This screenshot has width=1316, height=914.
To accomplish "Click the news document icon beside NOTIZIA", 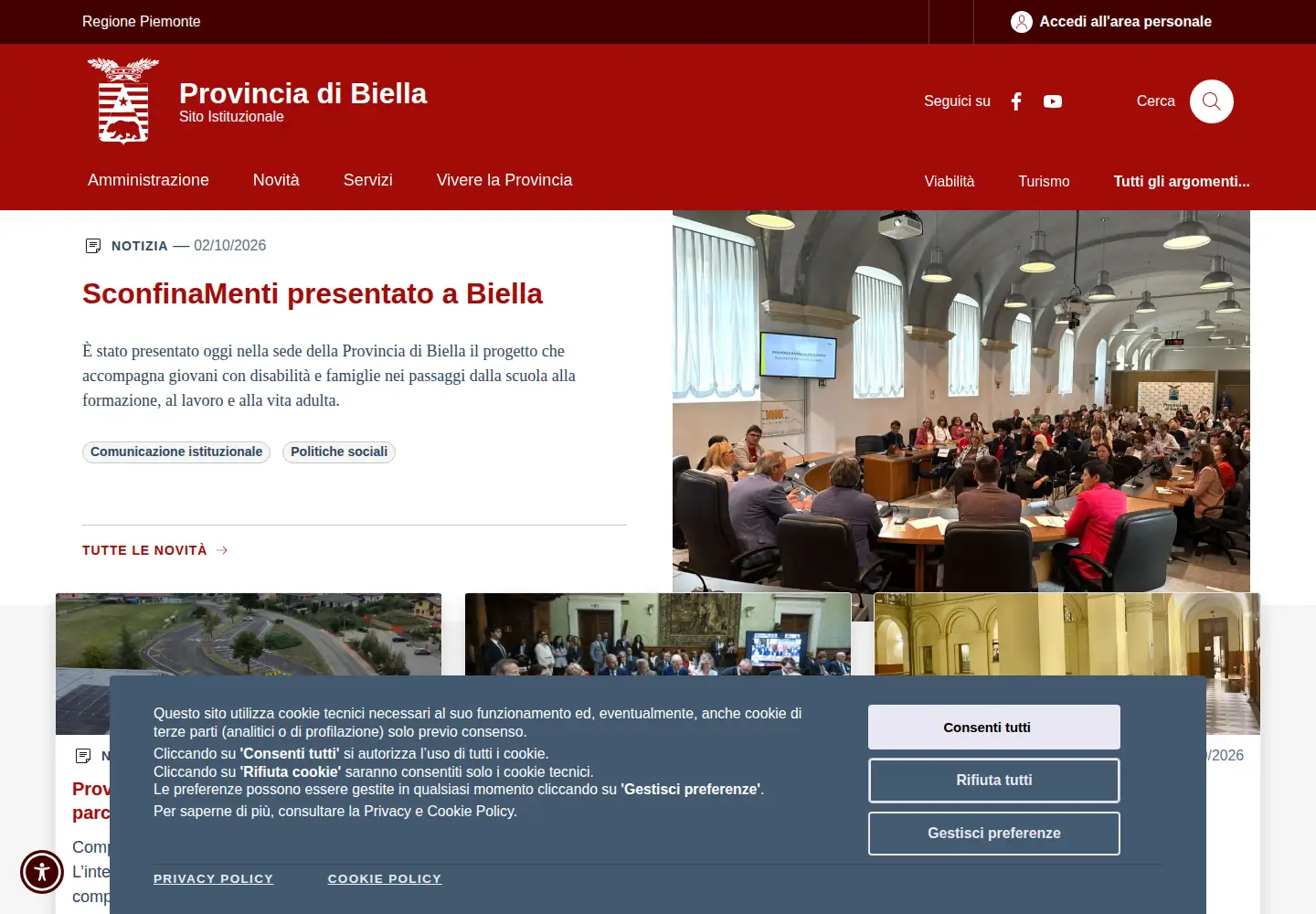I will coord(93,246).
